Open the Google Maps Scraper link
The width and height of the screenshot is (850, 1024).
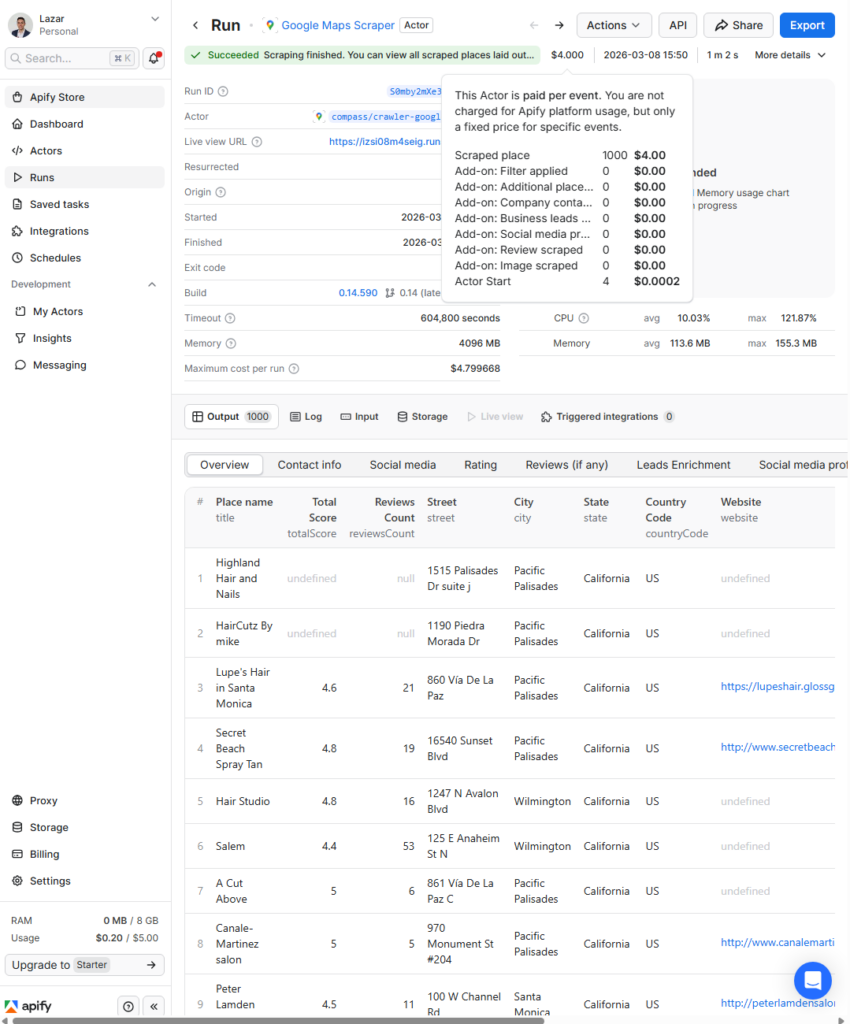(338, 25)
